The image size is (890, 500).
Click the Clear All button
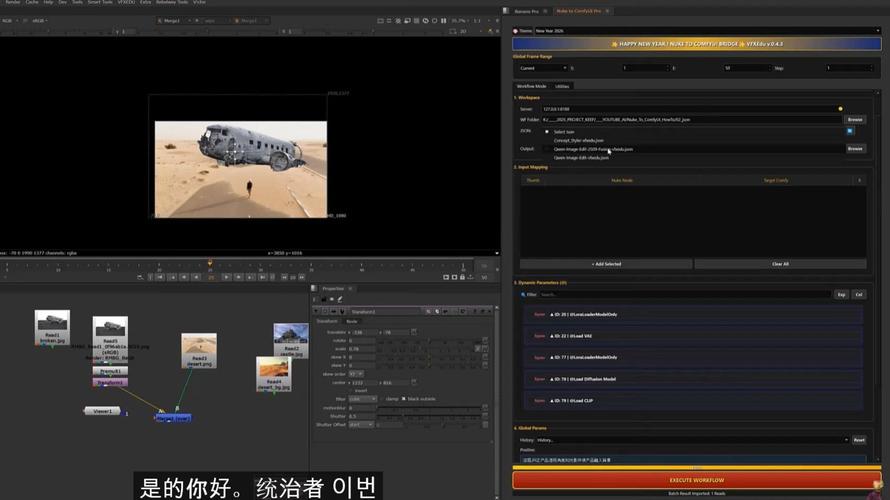coord(780,264)
